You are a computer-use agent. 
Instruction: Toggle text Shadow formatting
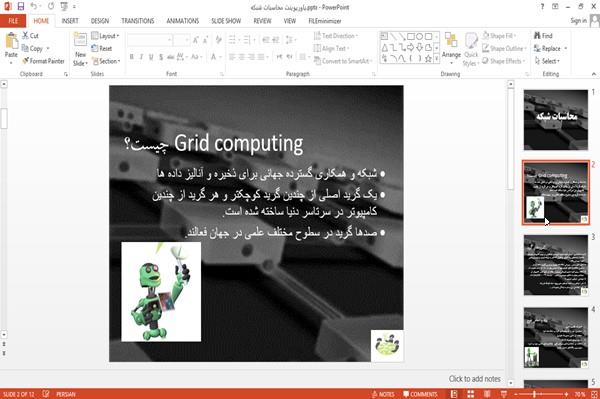161,57
